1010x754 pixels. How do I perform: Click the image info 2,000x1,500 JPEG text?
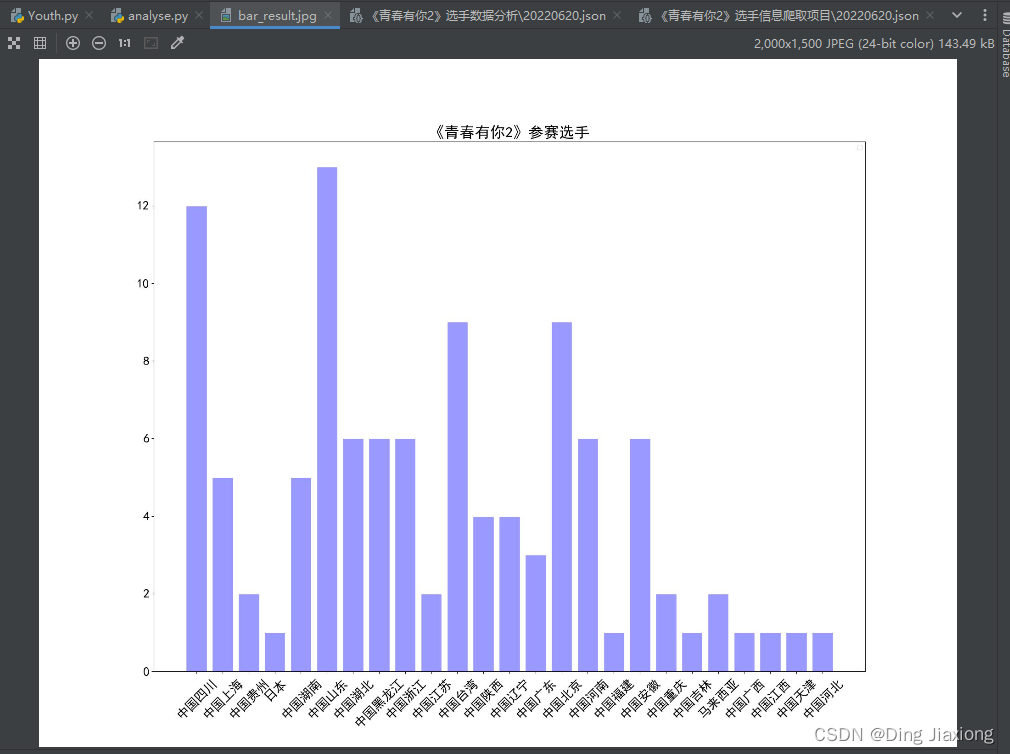874,44
